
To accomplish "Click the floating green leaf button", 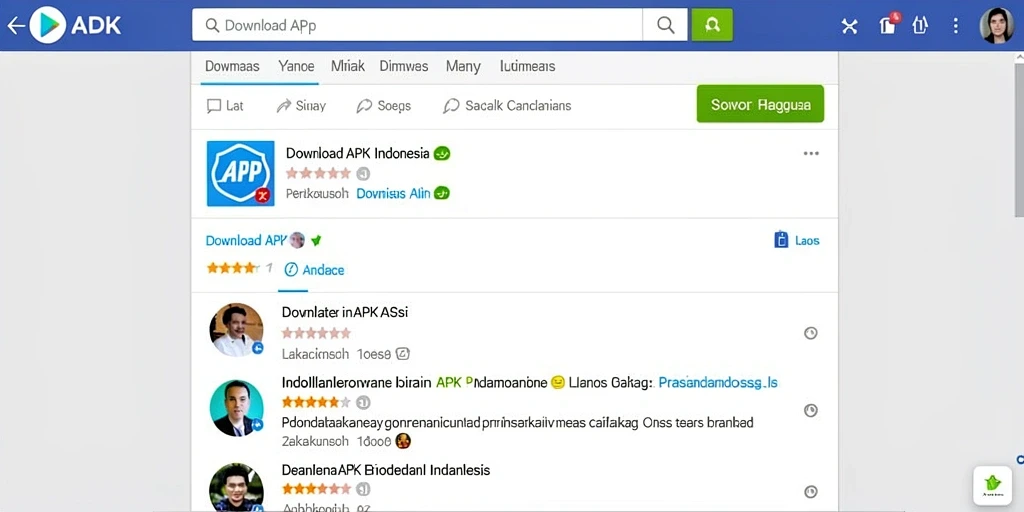I will pyautogui.click(x=993, y=484).
